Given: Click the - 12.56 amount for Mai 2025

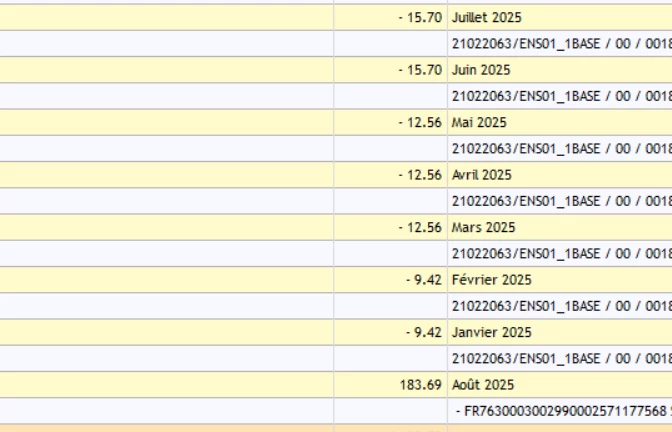Looking at the screenshot, I should (420, 123).
